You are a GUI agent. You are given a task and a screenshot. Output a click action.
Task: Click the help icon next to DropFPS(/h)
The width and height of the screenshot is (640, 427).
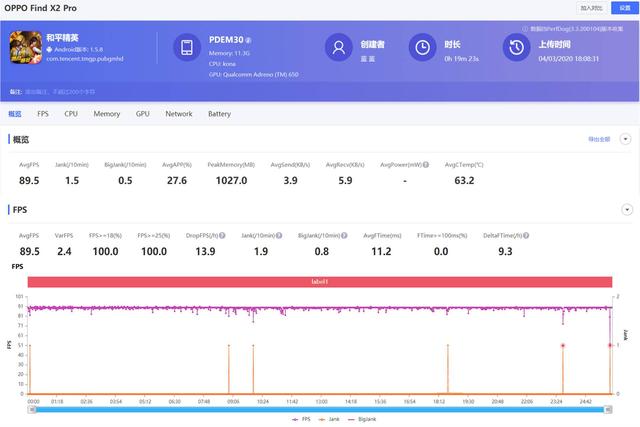[222, 236]
